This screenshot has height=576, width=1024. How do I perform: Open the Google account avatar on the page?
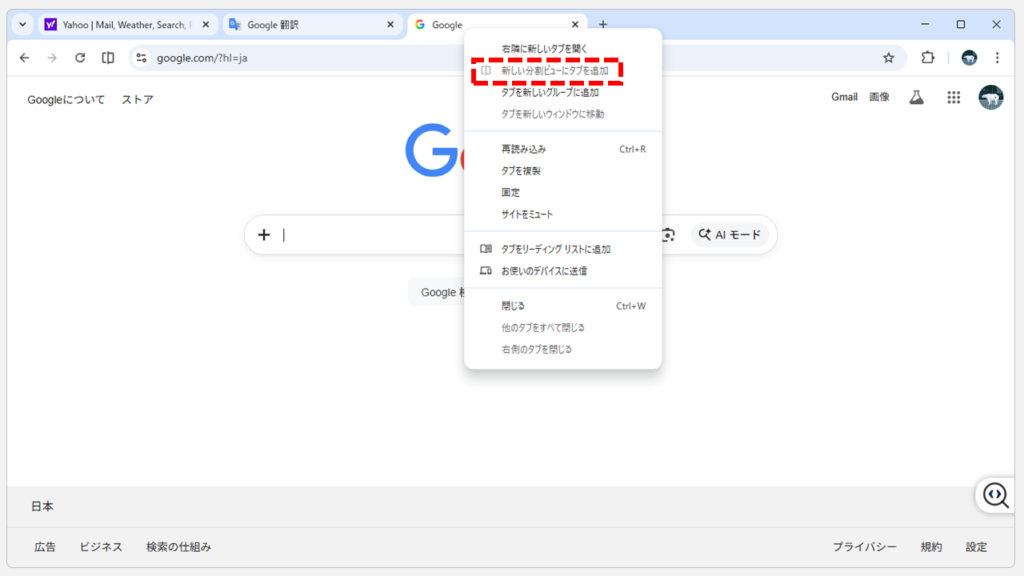click(990, 96)
